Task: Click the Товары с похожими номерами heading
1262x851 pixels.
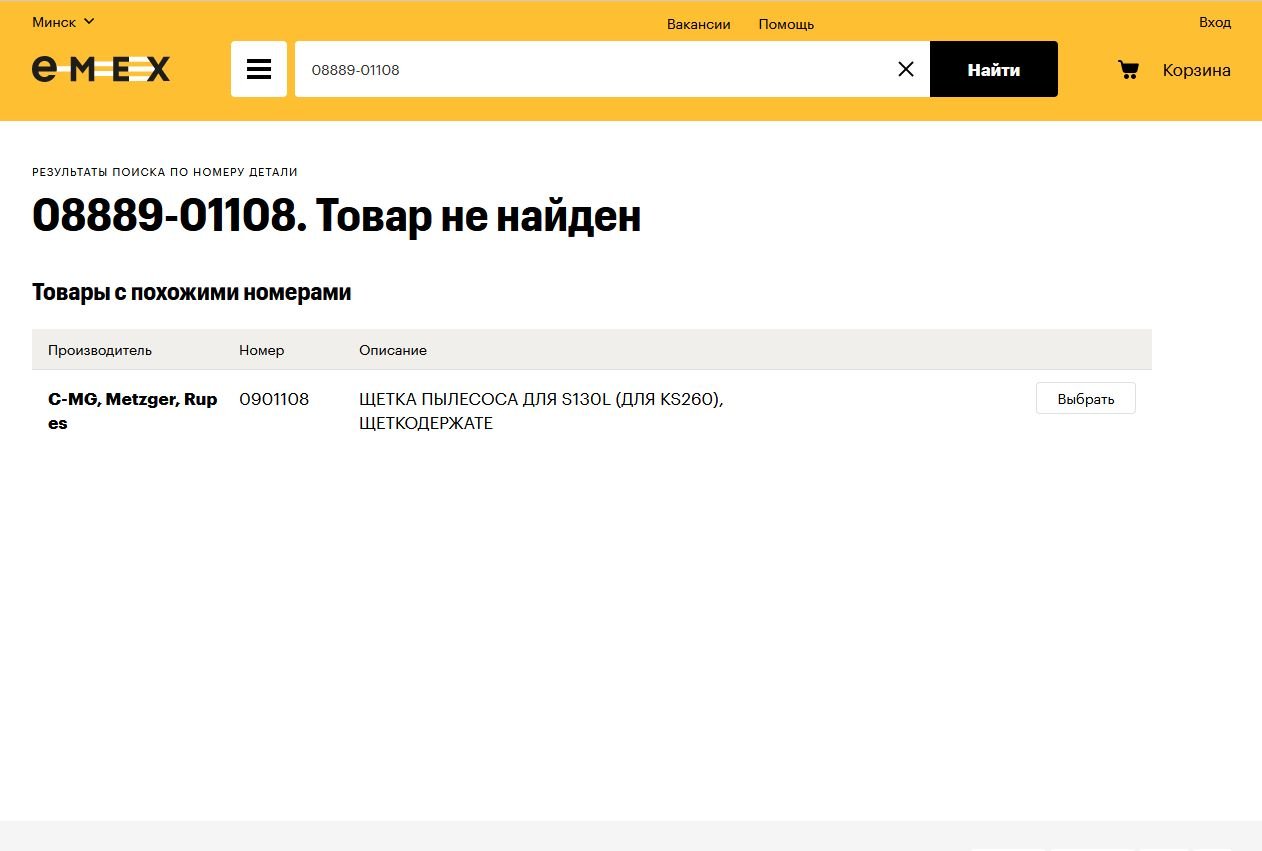Action: (192, 292)
